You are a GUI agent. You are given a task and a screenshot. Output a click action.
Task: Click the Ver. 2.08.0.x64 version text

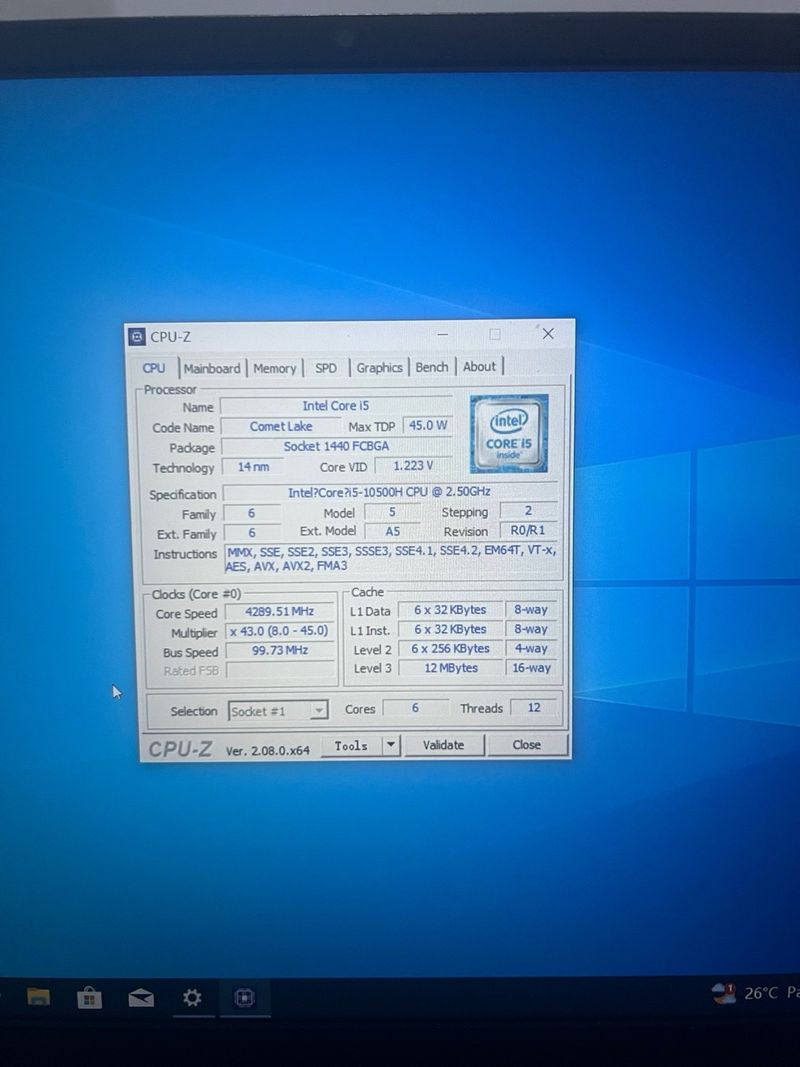tap(267, 751)
